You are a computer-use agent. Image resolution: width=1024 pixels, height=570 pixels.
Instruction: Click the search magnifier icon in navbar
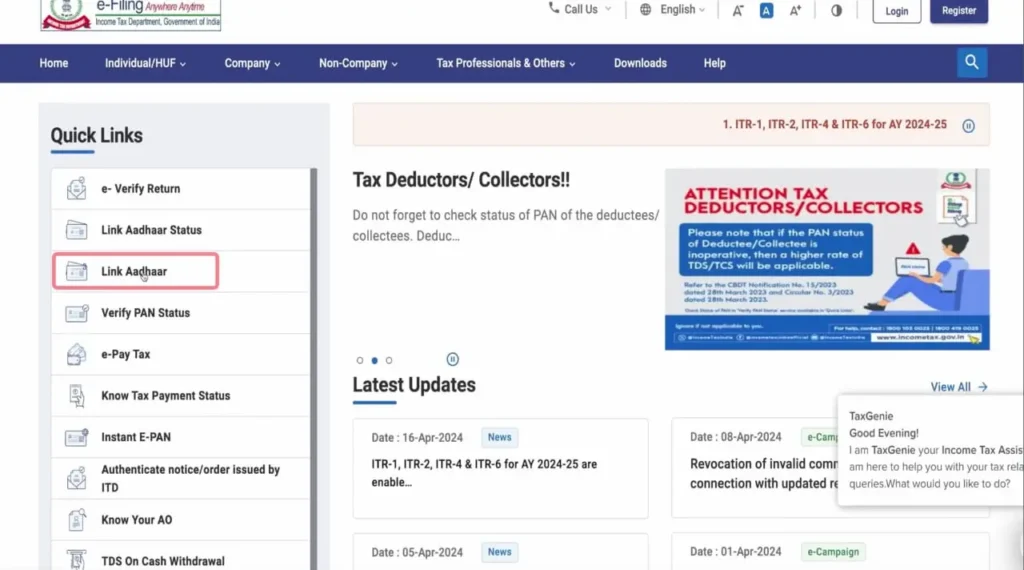click(x=971, y=63)
